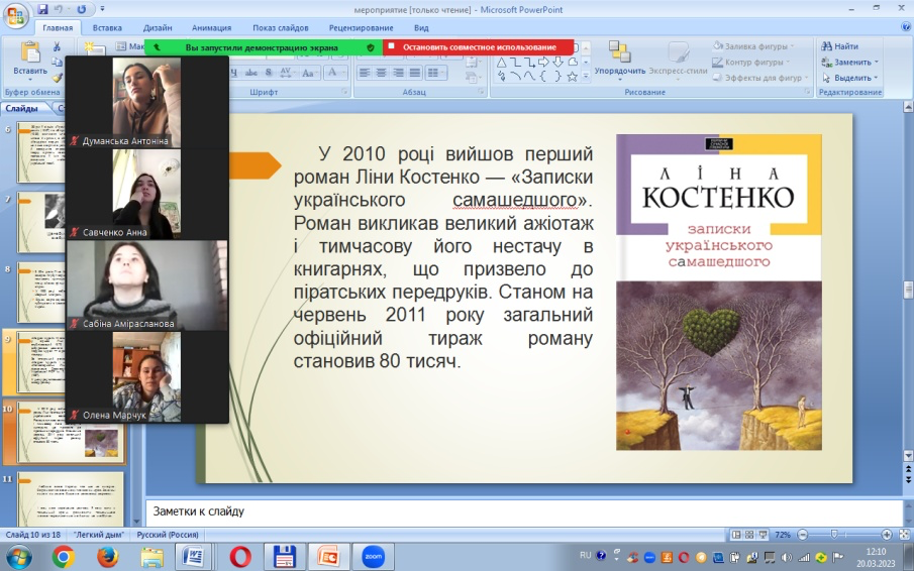The width and height of the screenshot is (914, 572).
Task: Switch to slide sorter view
Action: click(749, 535)
